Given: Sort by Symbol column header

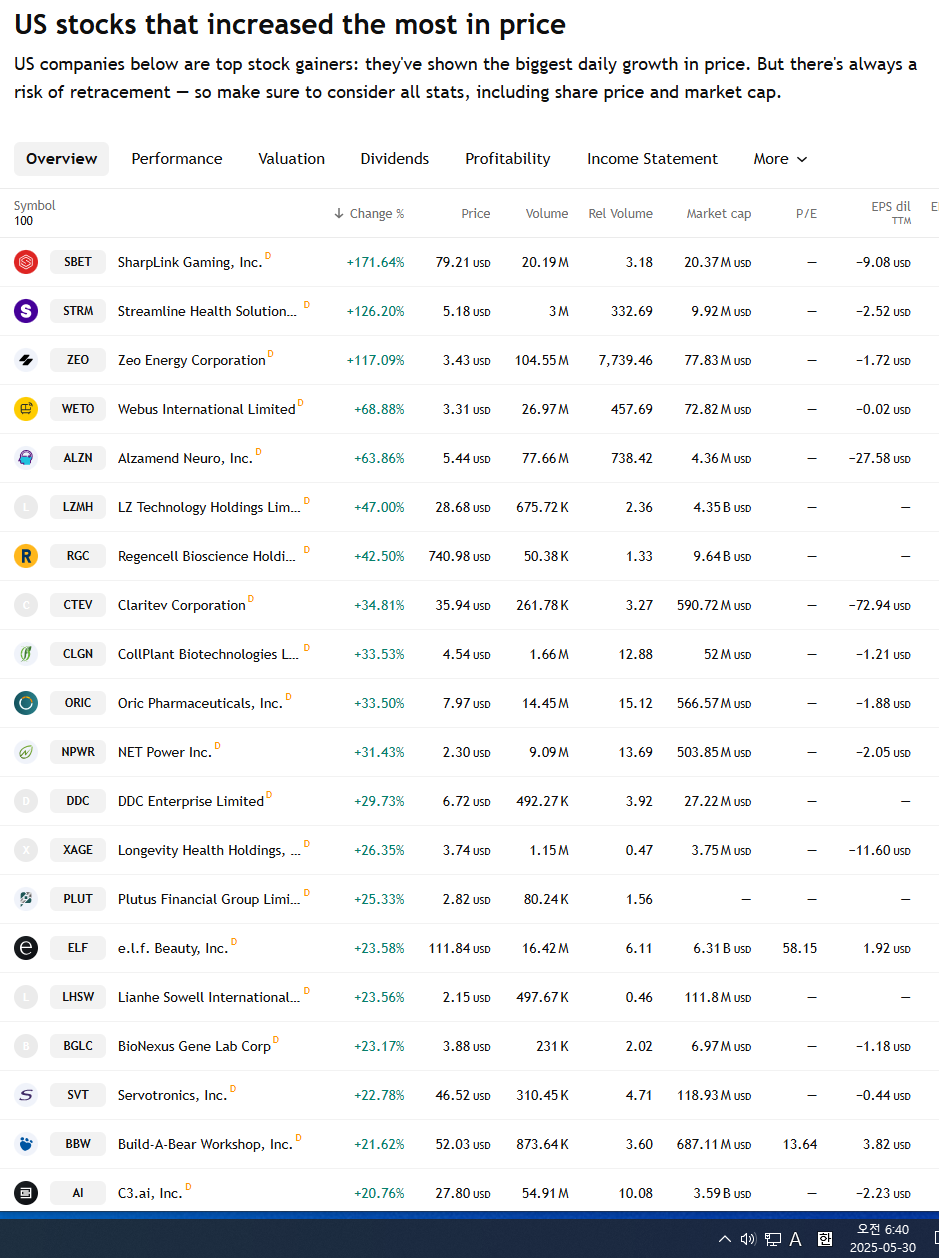Looking at the screenshot, I should [35, 206].
